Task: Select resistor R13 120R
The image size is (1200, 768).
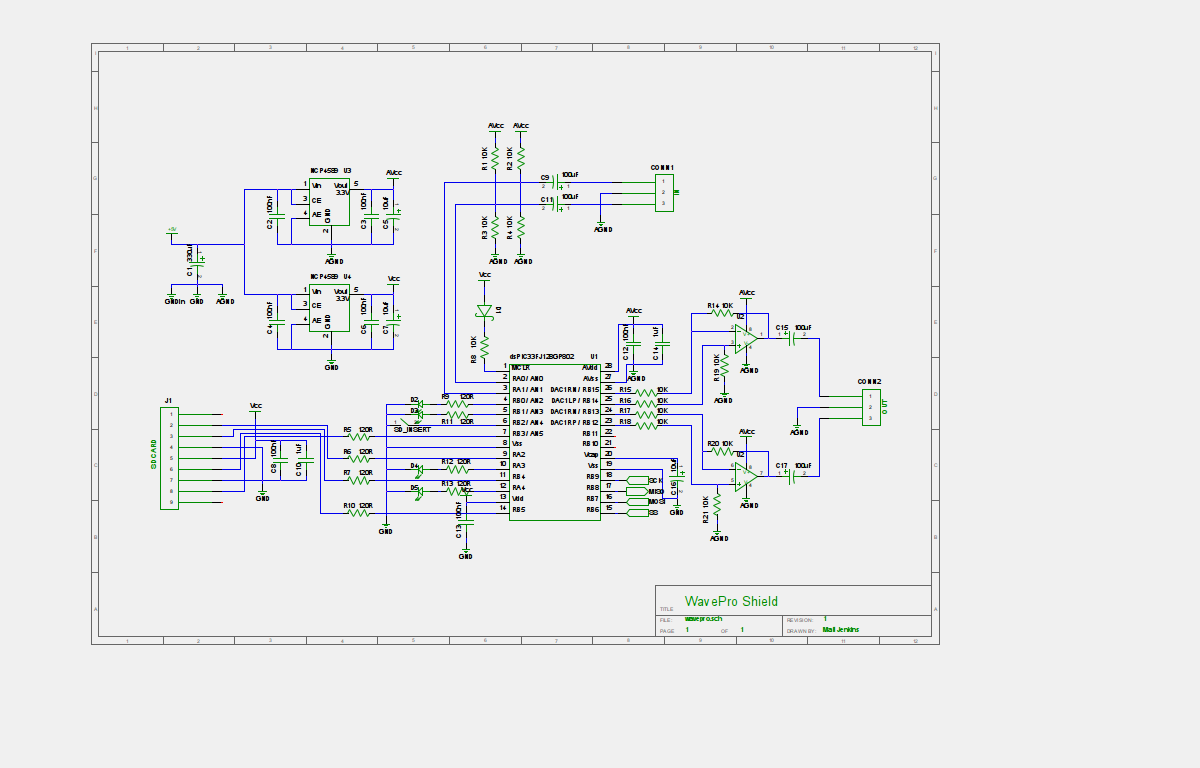Action: tap(458, 492)
